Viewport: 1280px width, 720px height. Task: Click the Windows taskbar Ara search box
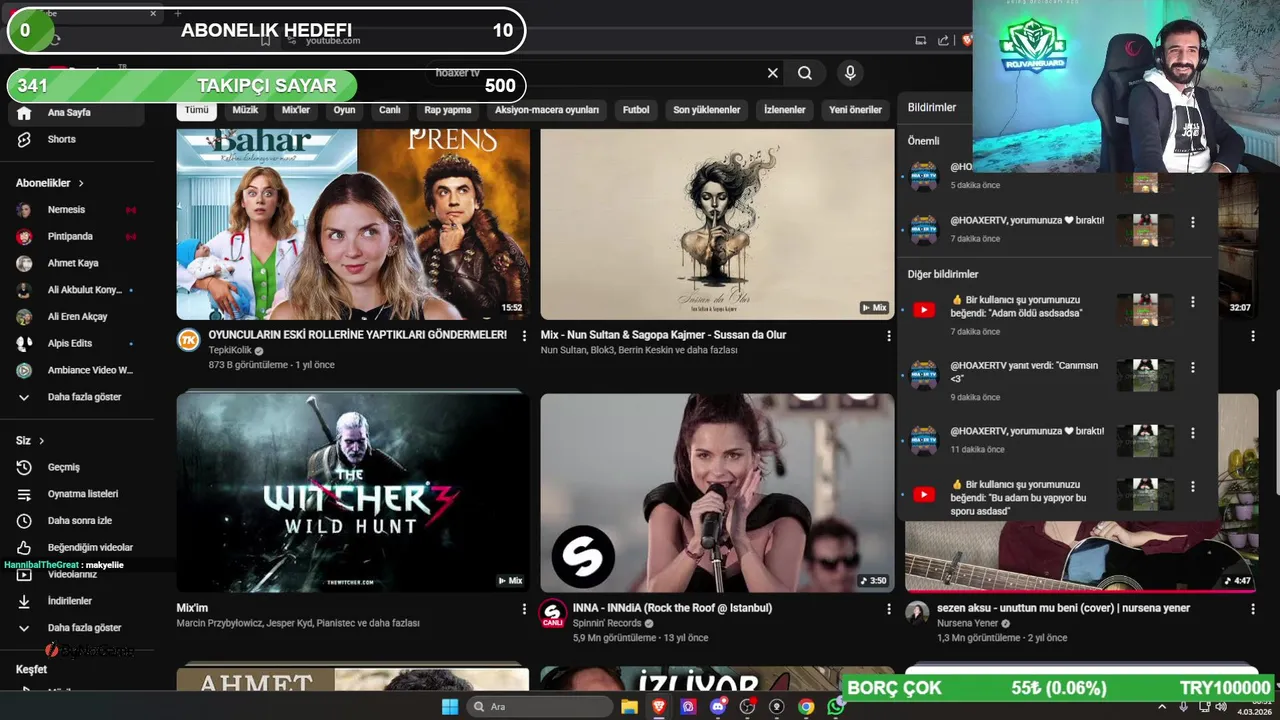(x=539, y=707)
